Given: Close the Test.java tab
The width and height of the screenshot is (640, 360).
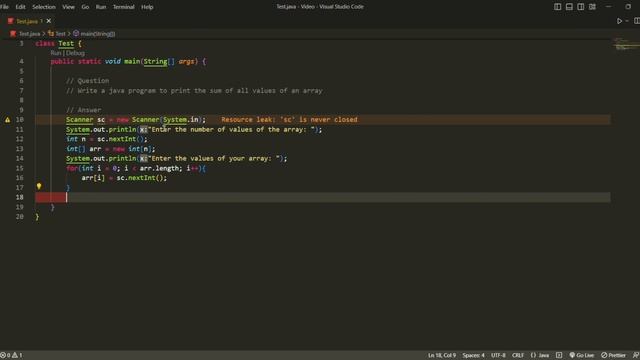Looking at the screenshot, I should click(49, 21).
